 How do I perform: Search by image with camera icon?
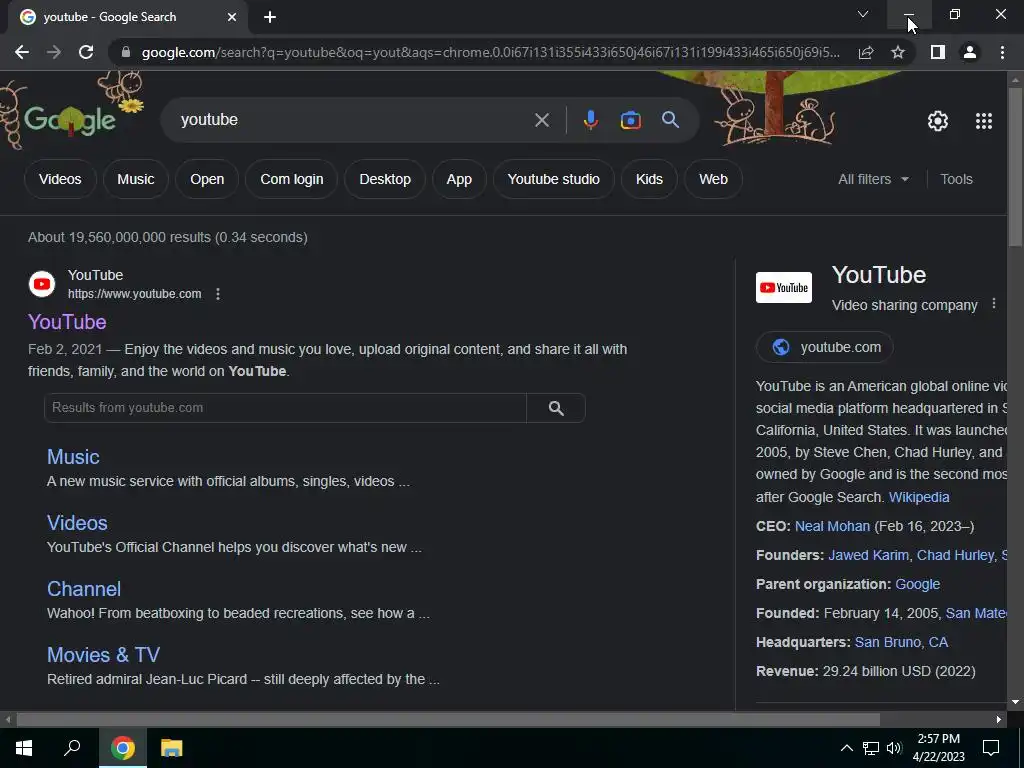click(630, 120)
